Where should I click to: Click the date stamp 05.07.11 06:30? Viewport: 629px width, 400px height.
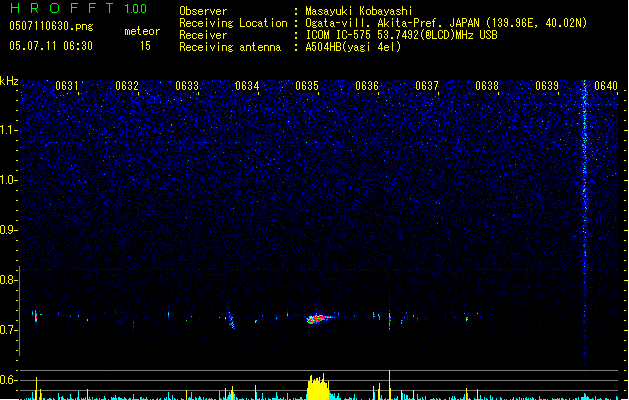(x=51, y=46)
